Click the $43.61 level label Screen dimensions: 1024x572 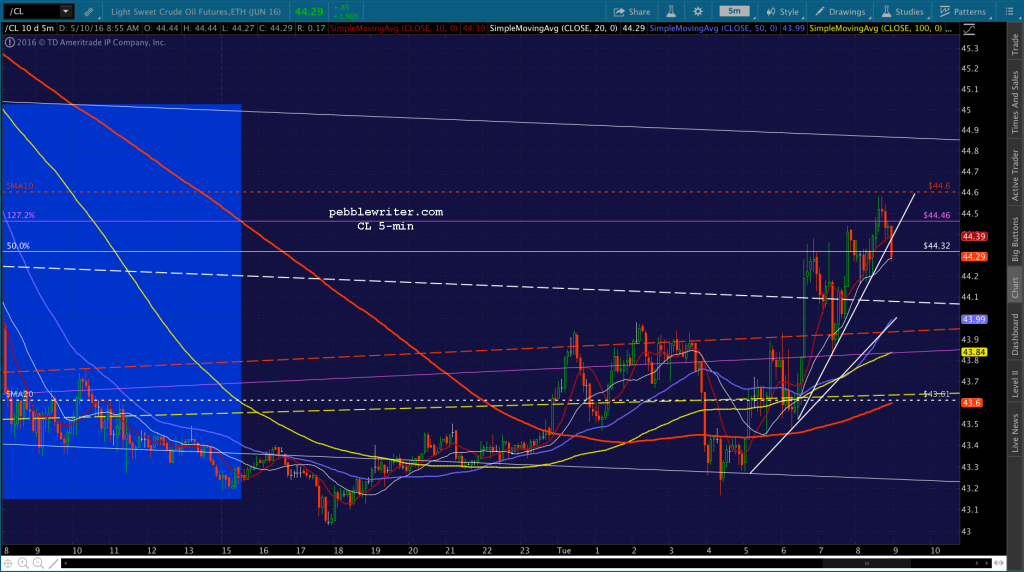936,394
